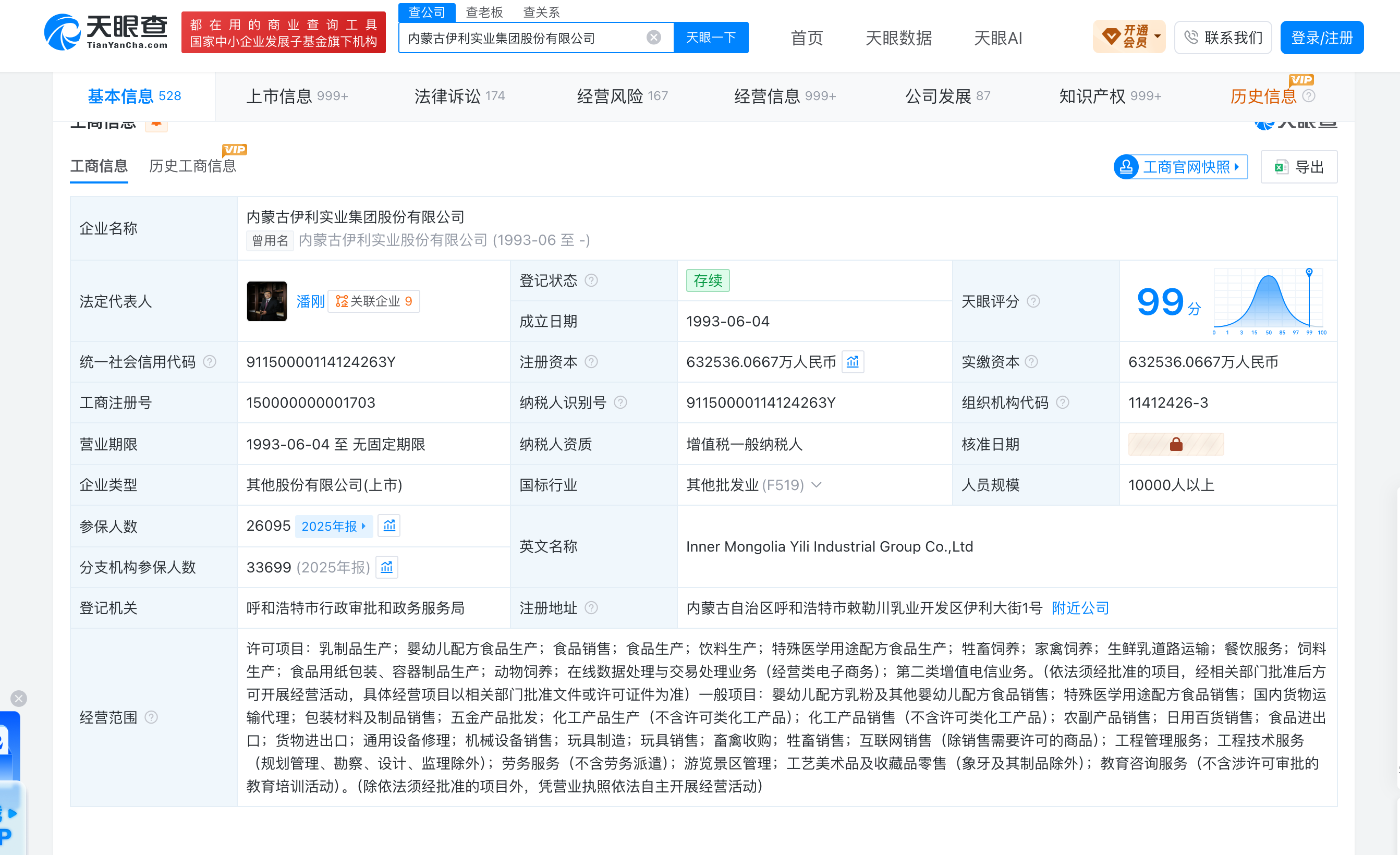The height and width of the screenshot is (855, 1400).
Task: Show help for 实缴资本
Action: [1031, 362]
